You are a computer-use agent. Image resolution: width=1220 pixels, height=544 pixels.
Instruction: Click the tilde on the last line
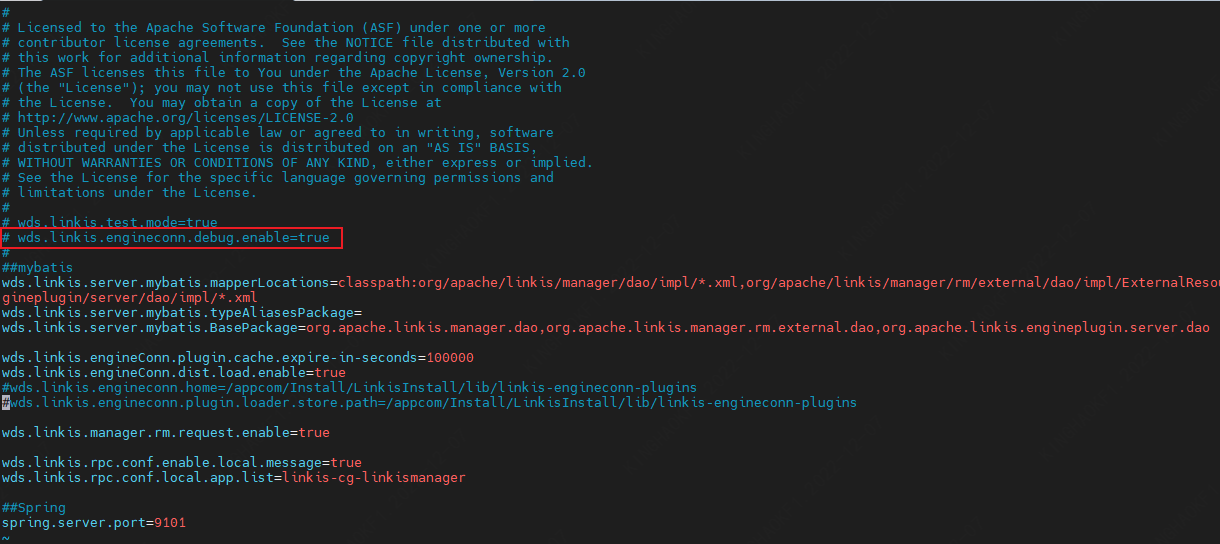5,538
